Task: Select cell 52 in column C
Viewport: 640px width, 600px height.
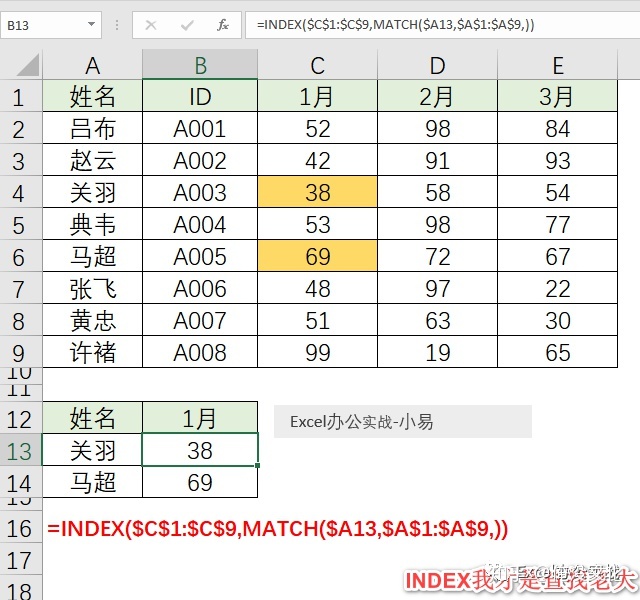Action: click(318, 128)
